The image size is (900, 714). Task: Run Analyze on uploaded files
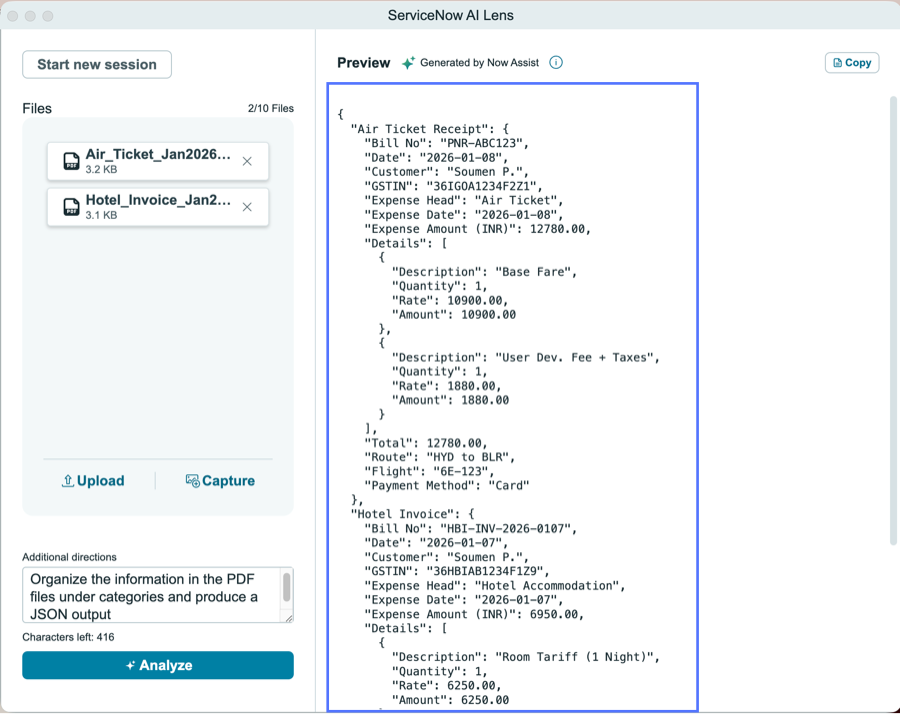(x=158, y=665)
